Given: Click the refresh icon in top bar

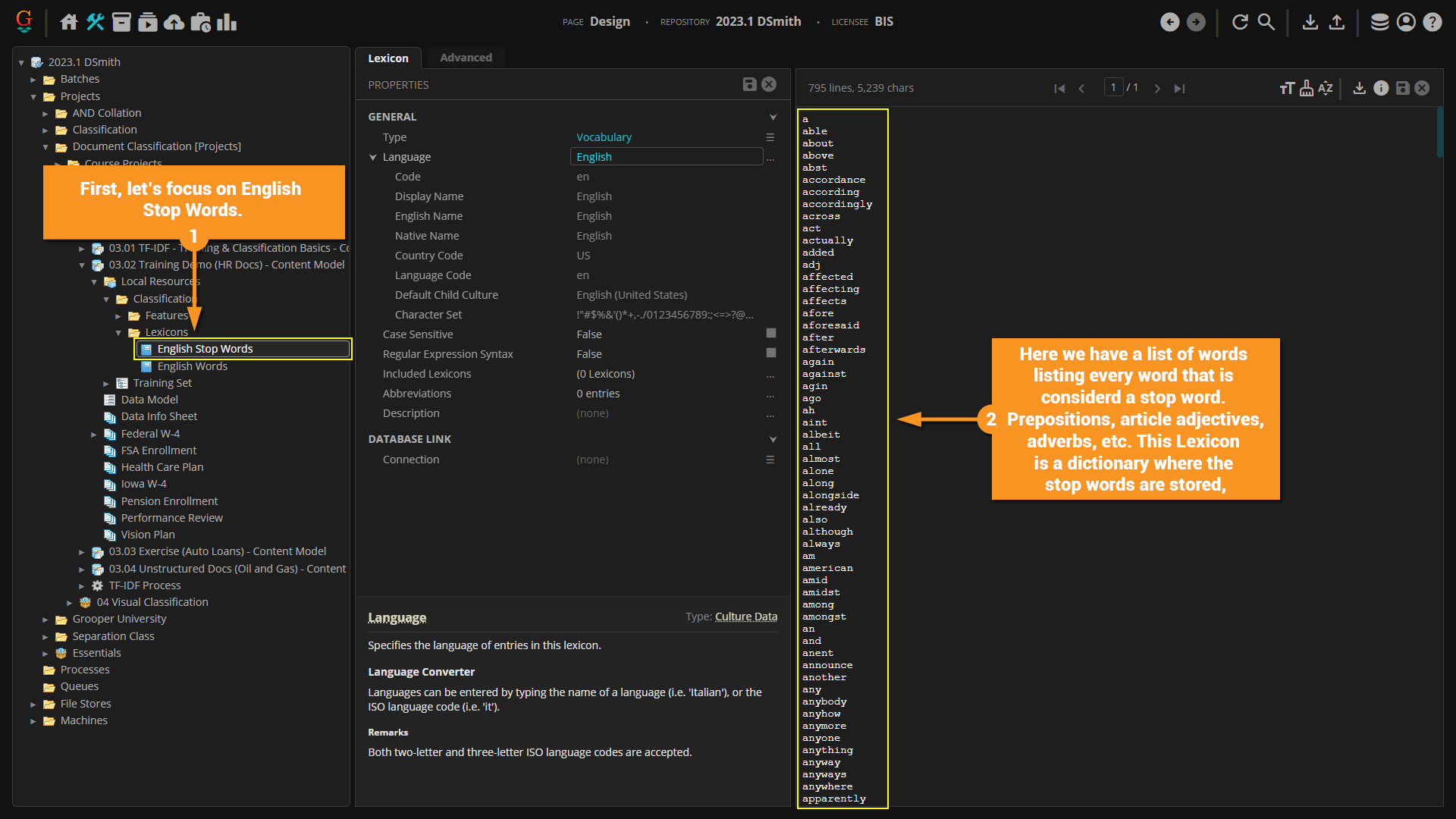Looking at the screenshot, I should coord(1240,22).
